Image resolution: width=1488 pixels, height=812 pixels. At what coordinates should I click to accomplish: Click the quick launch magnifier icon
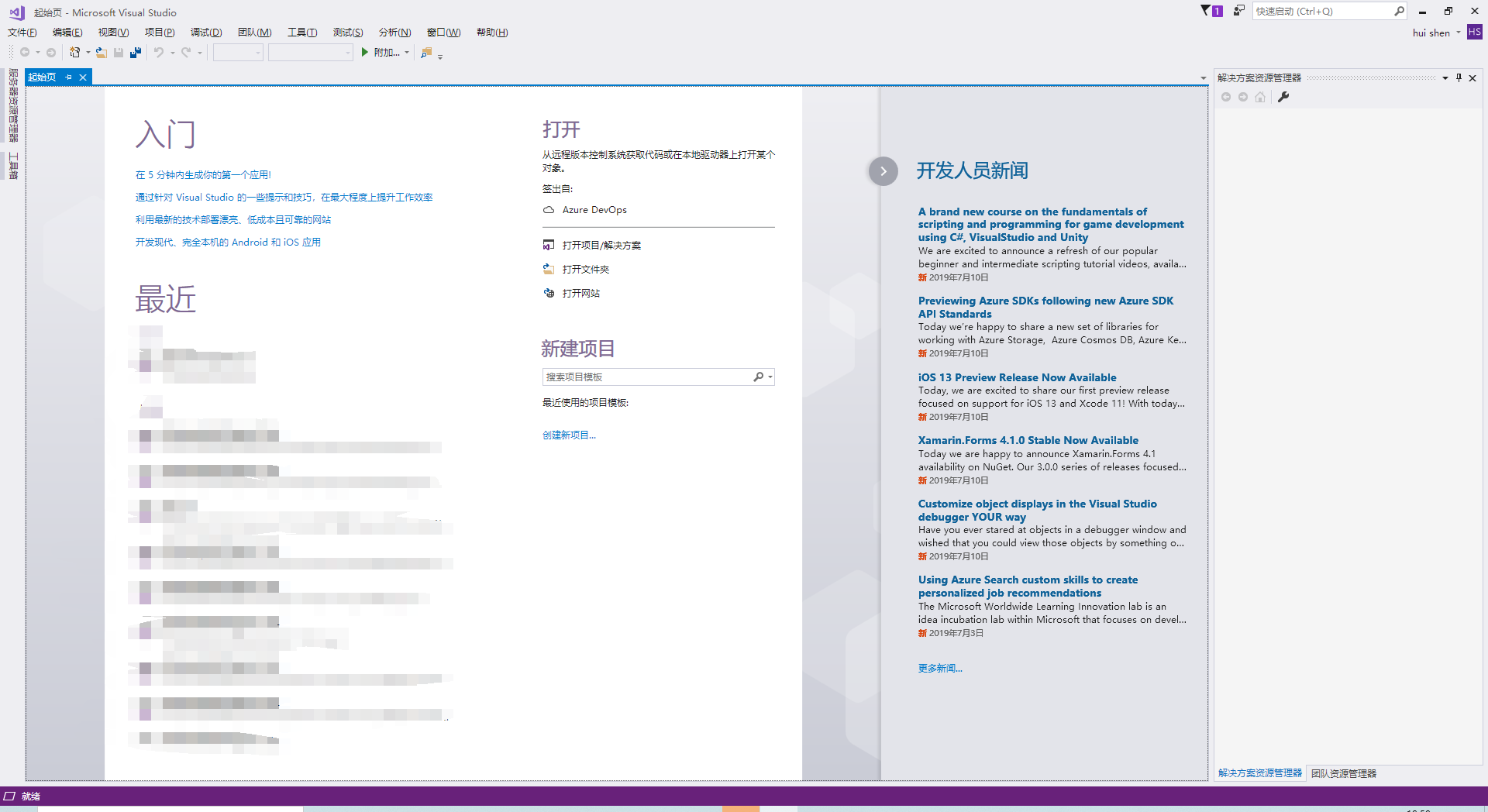click(1399, 11)
